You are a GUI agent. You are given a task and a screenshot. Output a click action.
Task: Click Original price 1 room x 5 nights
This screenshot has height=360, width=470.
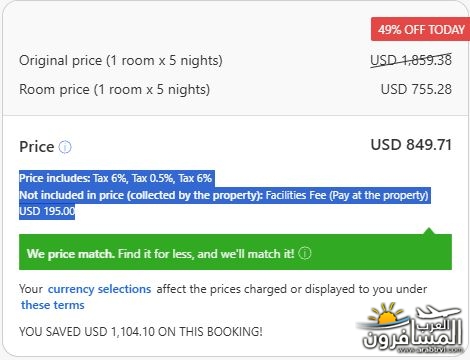click(121, 60)
